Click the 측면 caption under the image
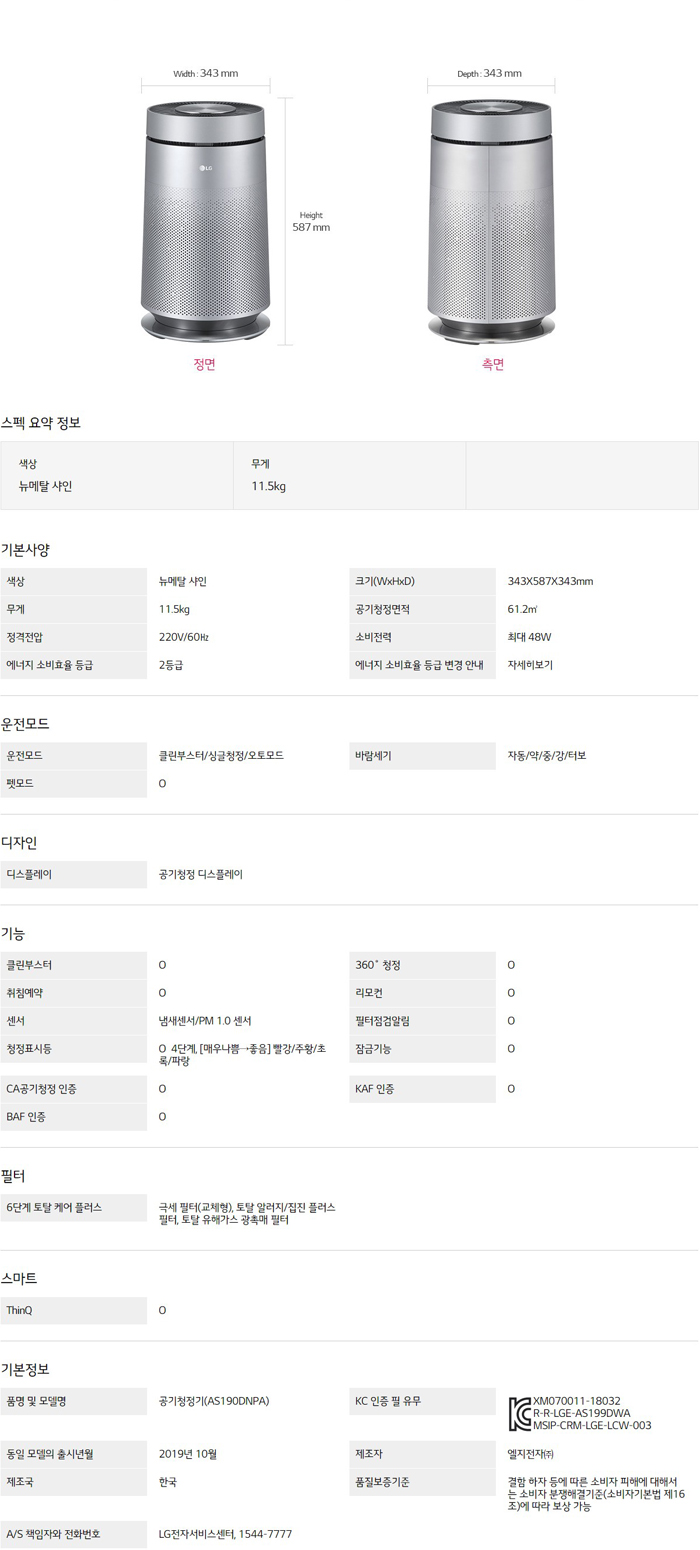The image size is (700, 1550). pos(492,364)
